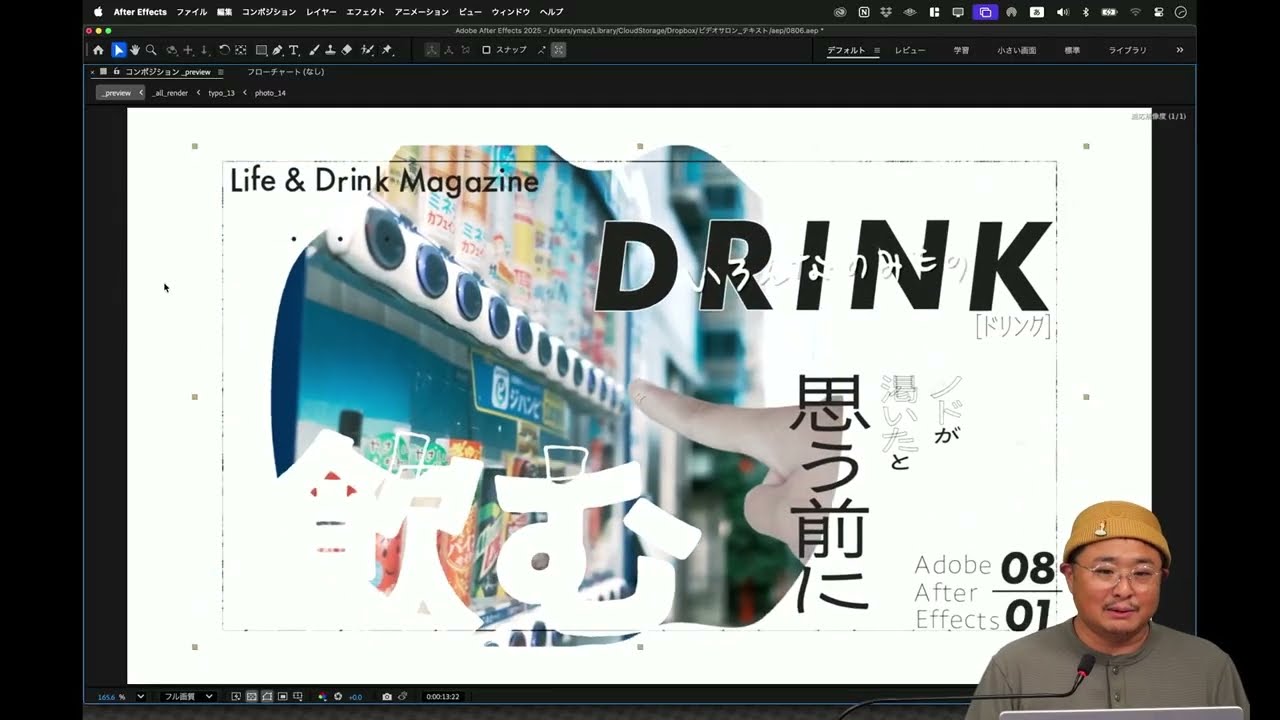Viewport: 1280px width, 720px height.
Task: Switch to 学習 workspace
Action: pyautogui.click(x=961, y=50)
